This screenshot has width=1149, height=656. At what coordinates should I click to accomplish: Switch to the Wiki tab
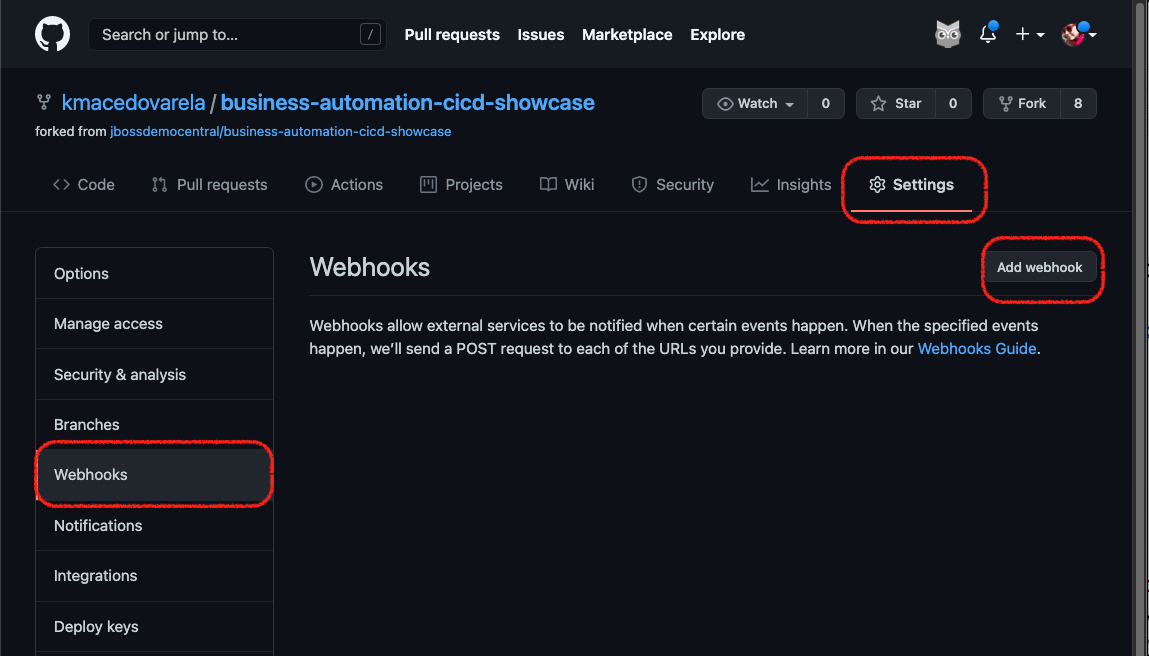pos(566,185)
